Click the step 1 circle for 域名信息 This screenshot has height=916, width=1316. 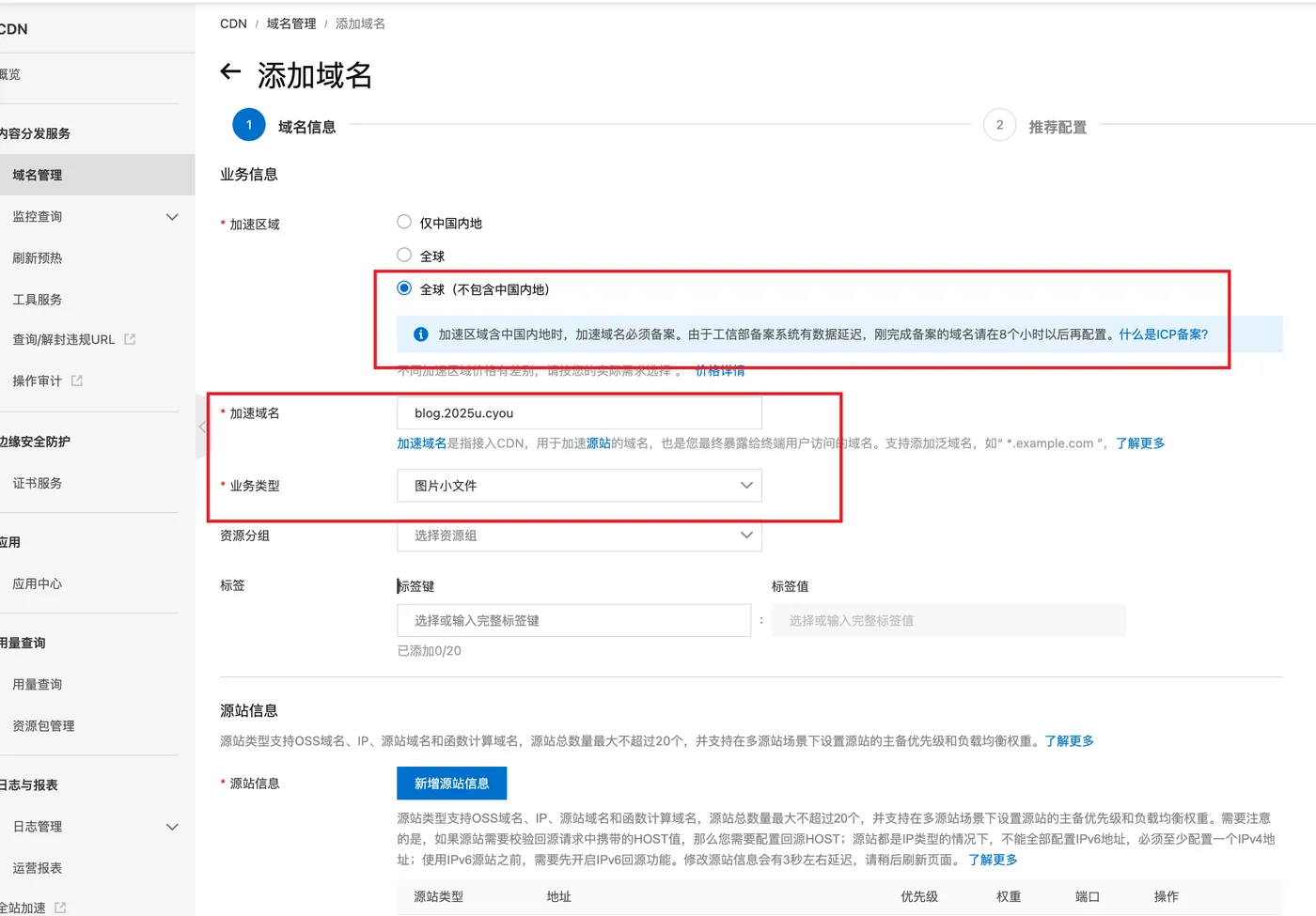[x=248, y=124]
